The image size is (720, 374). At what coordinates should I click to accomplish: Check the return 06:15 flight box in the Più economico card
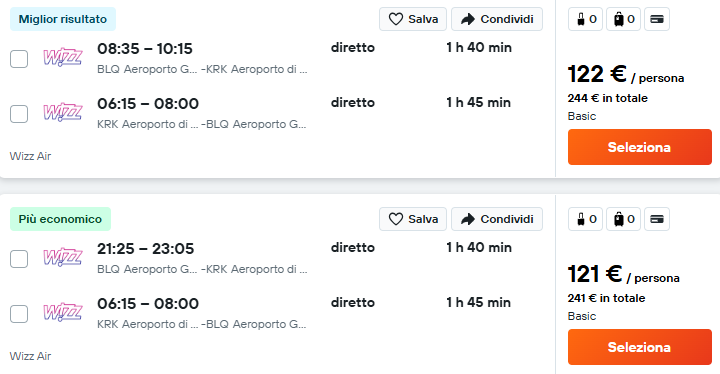19,314
